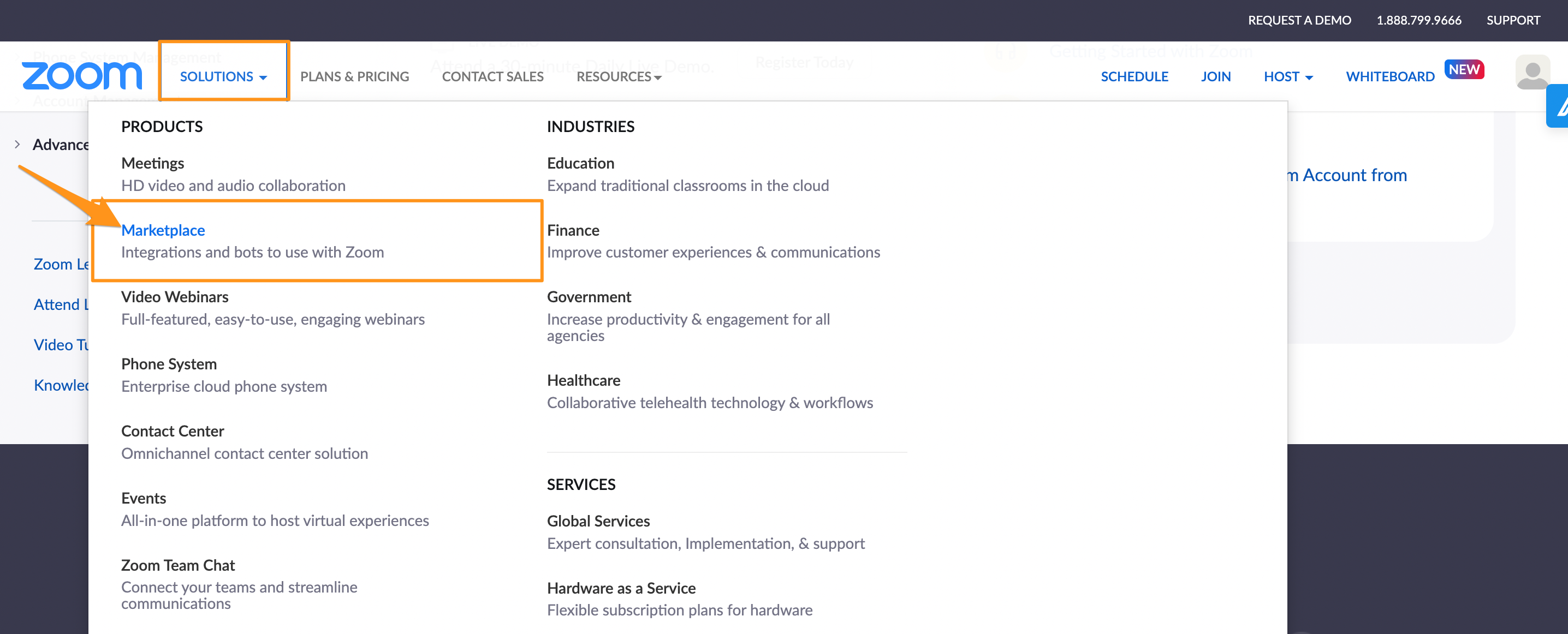Click the 1.888.799.9666 phone number

1418,20
